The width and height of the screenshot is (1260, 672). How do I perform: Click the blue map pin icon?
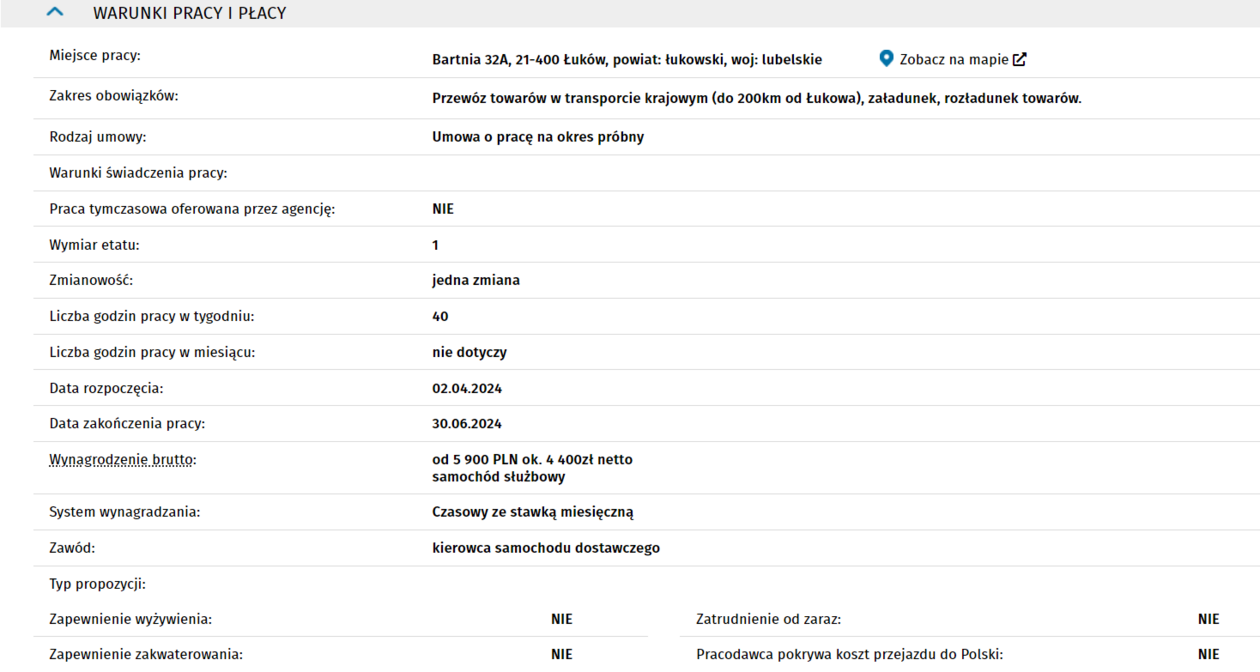(886, 59)
